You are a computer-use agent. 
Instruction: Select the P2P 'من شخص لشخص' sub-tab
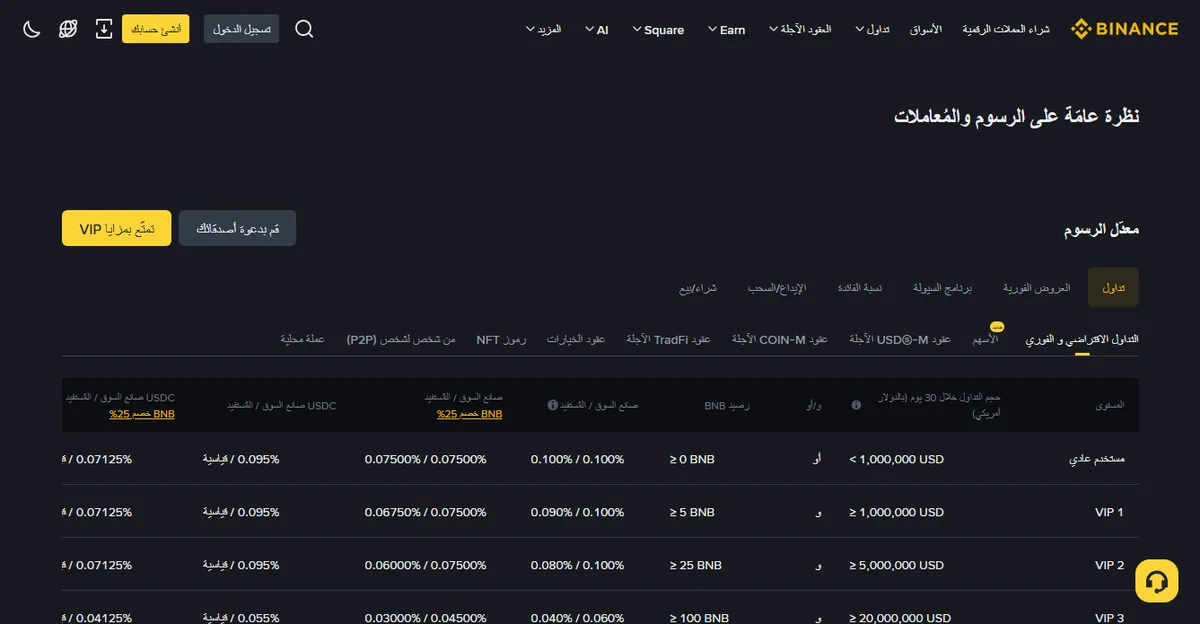pyautogui.click(x=401, y=340)
